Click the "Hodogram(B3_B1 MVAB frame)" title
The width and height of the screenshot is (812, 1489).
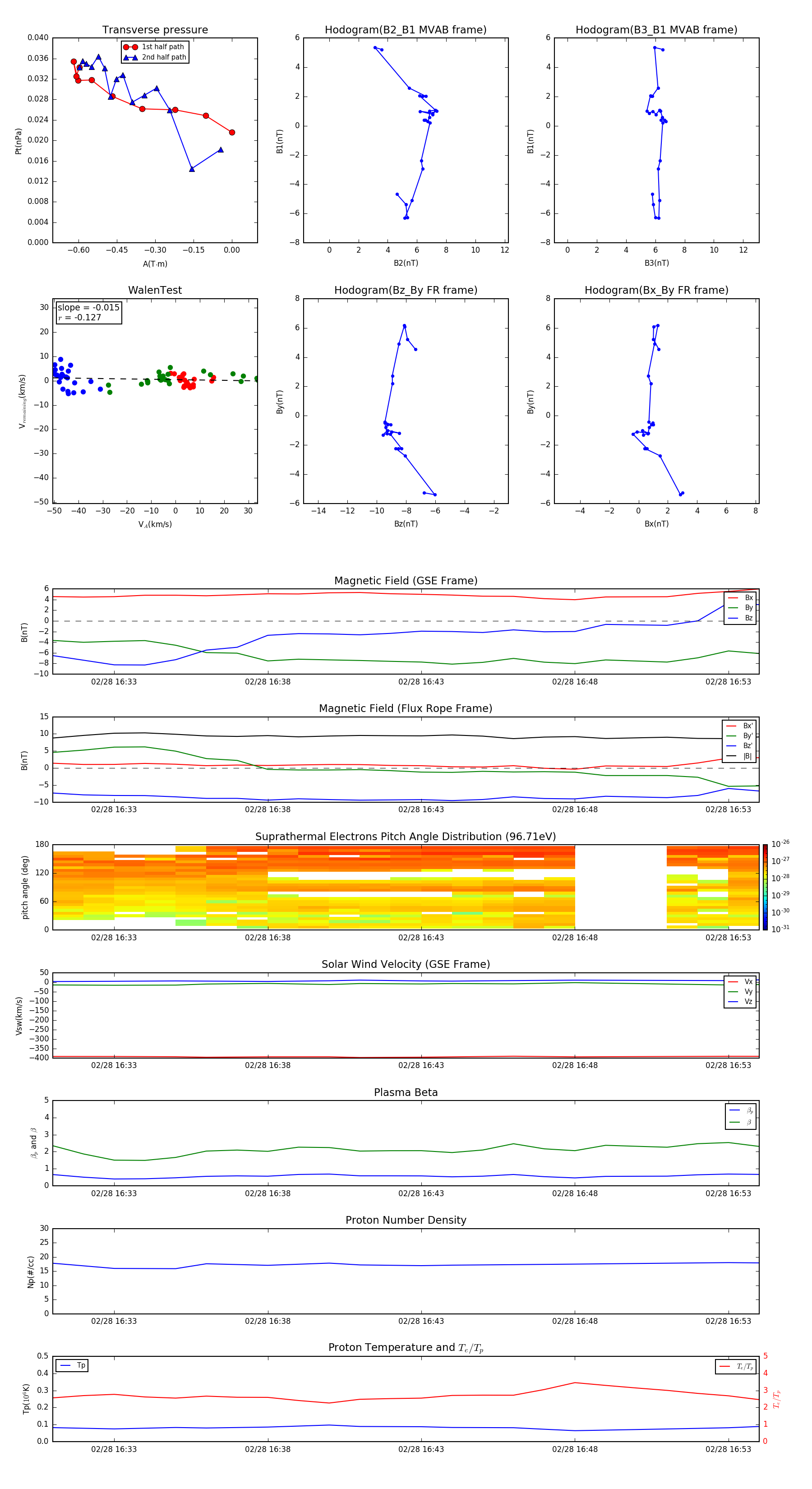click(x=656, y=29)
